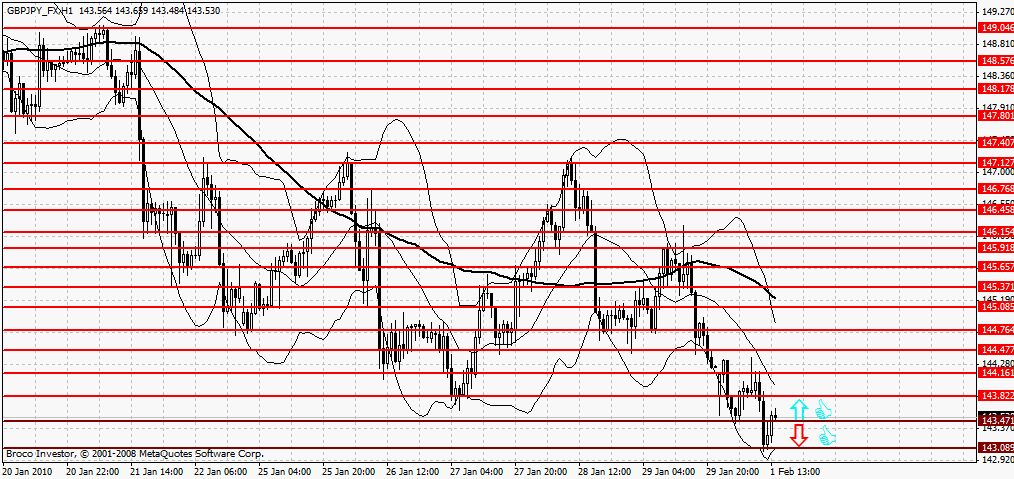
Task: Select thumbs-up icon beside the up arrow
Action: point(823,410)
